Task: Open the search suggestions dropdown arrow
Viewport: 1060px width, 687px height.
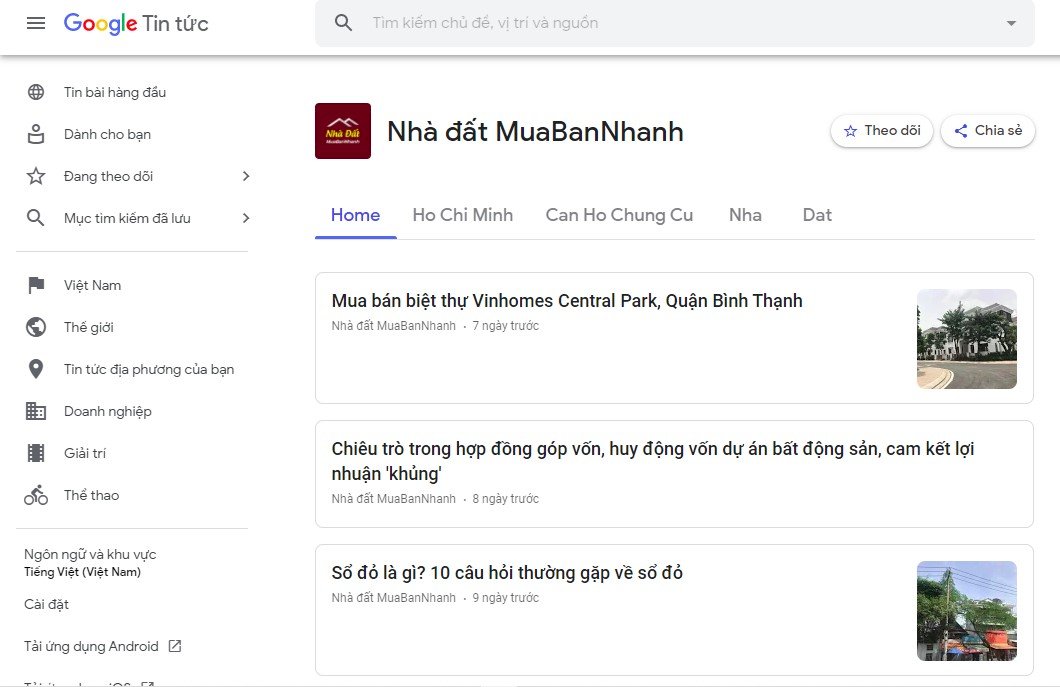Action: click(1010, 24)
